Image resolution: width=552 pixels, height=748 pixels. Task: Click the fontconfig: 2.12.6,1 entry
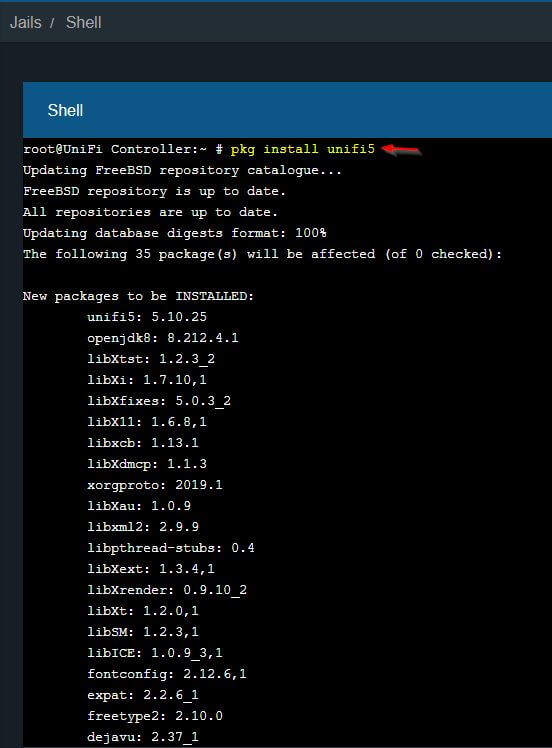167,674
